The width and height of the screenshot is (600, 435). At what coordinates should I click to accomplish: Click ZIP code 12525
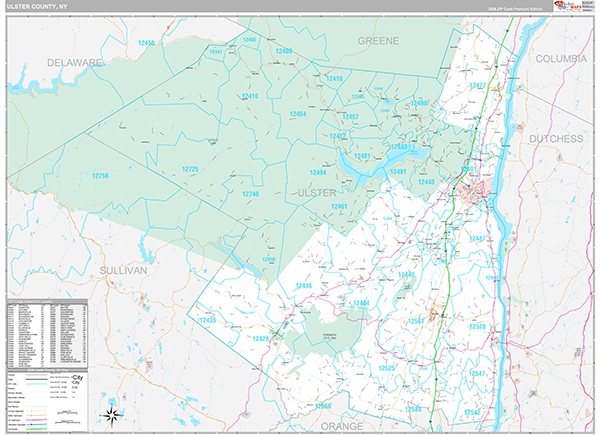click(386, 368)
